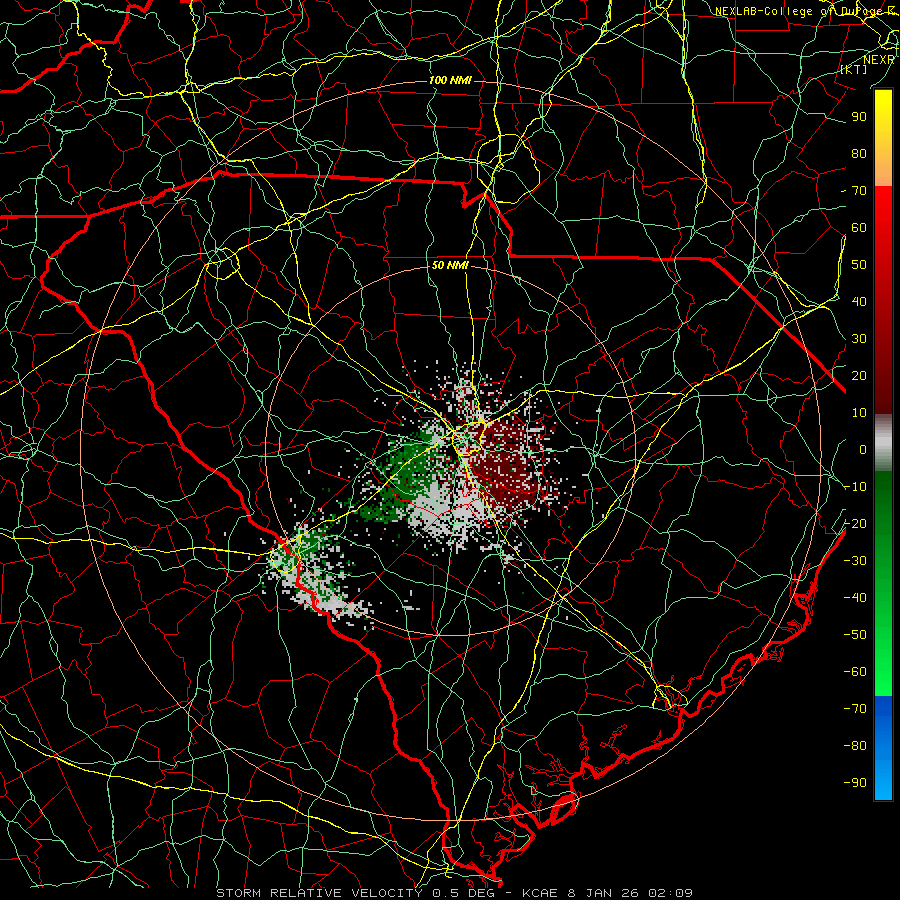900x900 pixels.
Task: Select the NEXLAB-College of DuPage credit text
Action: pos(804,11)
